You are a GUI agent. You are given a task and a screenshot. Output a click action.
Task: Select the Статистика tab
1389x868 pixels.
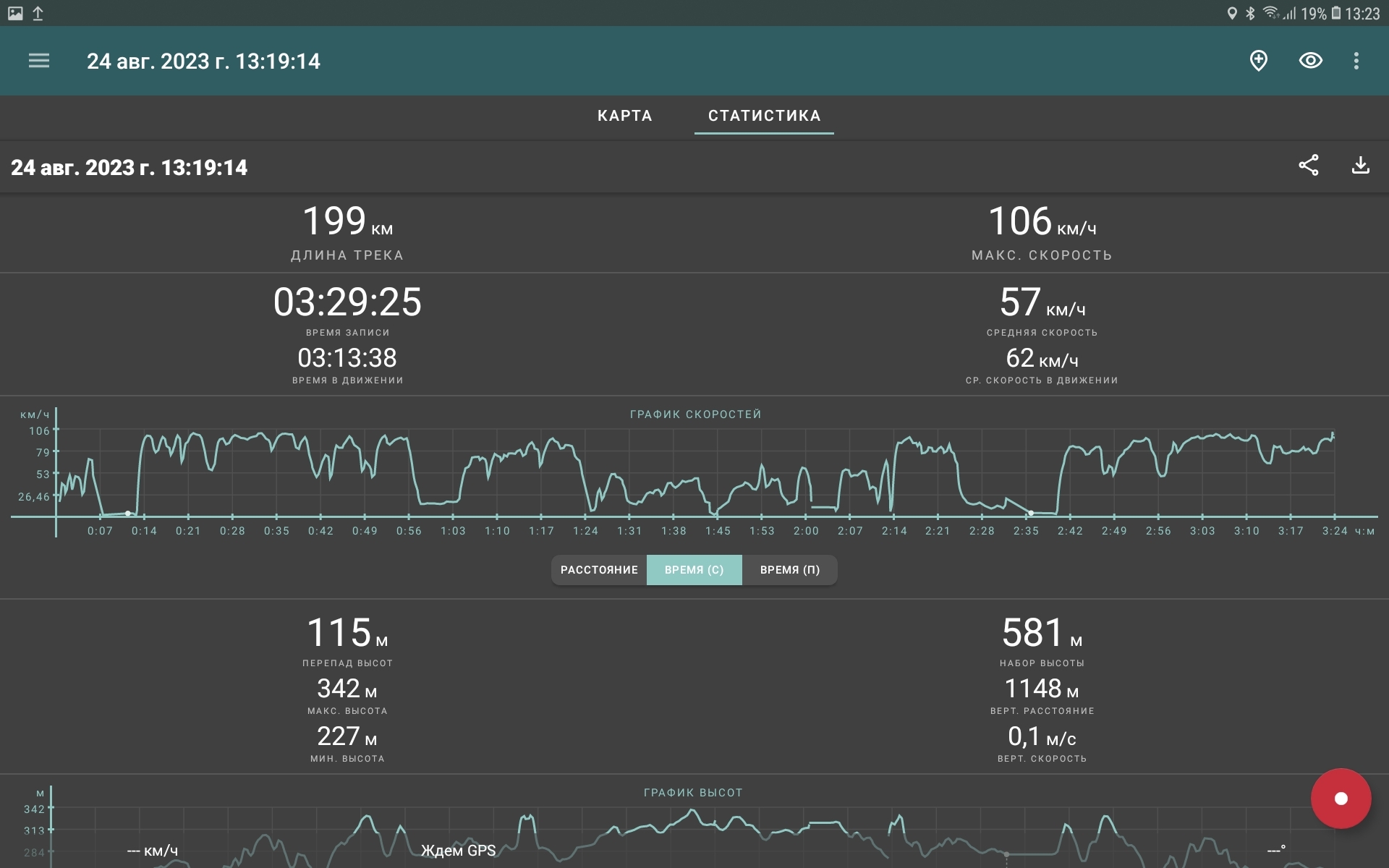coord(764,116)
